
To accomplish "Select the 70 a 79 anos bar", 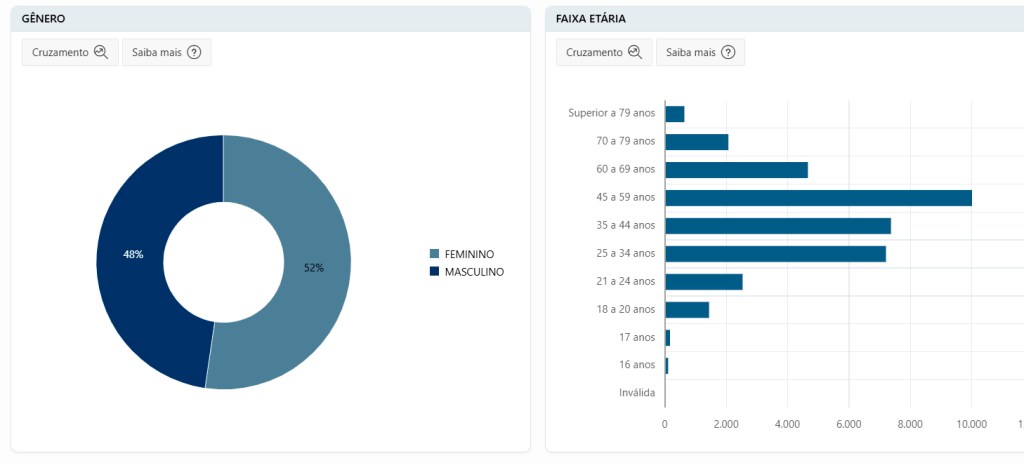I will [696, 142].
